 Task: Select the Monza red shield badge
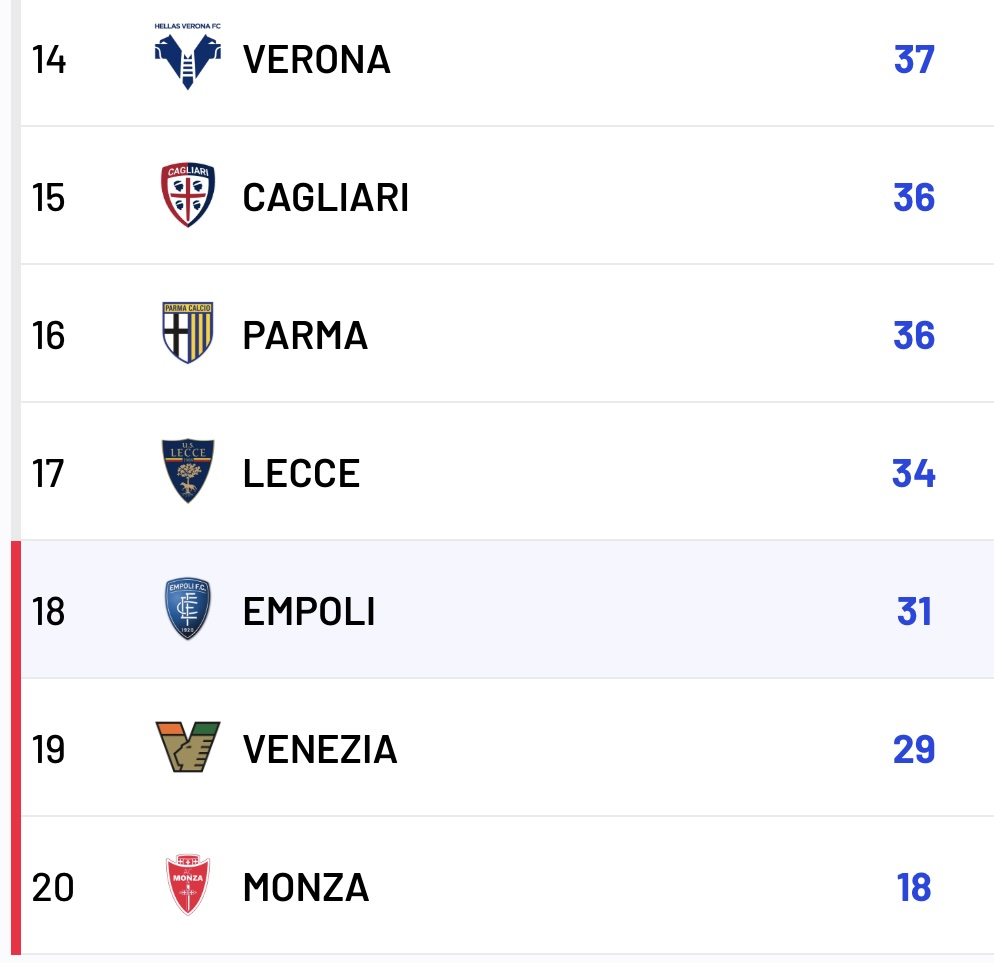click(x=187, y=886)
